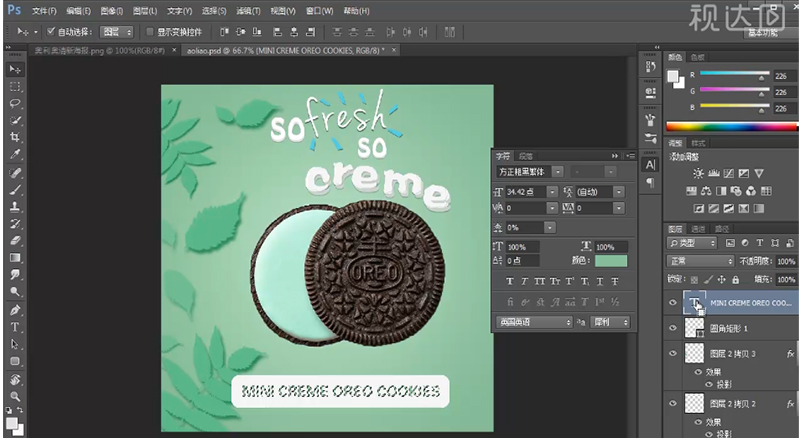Select the Eraser tool

point(15,240)
